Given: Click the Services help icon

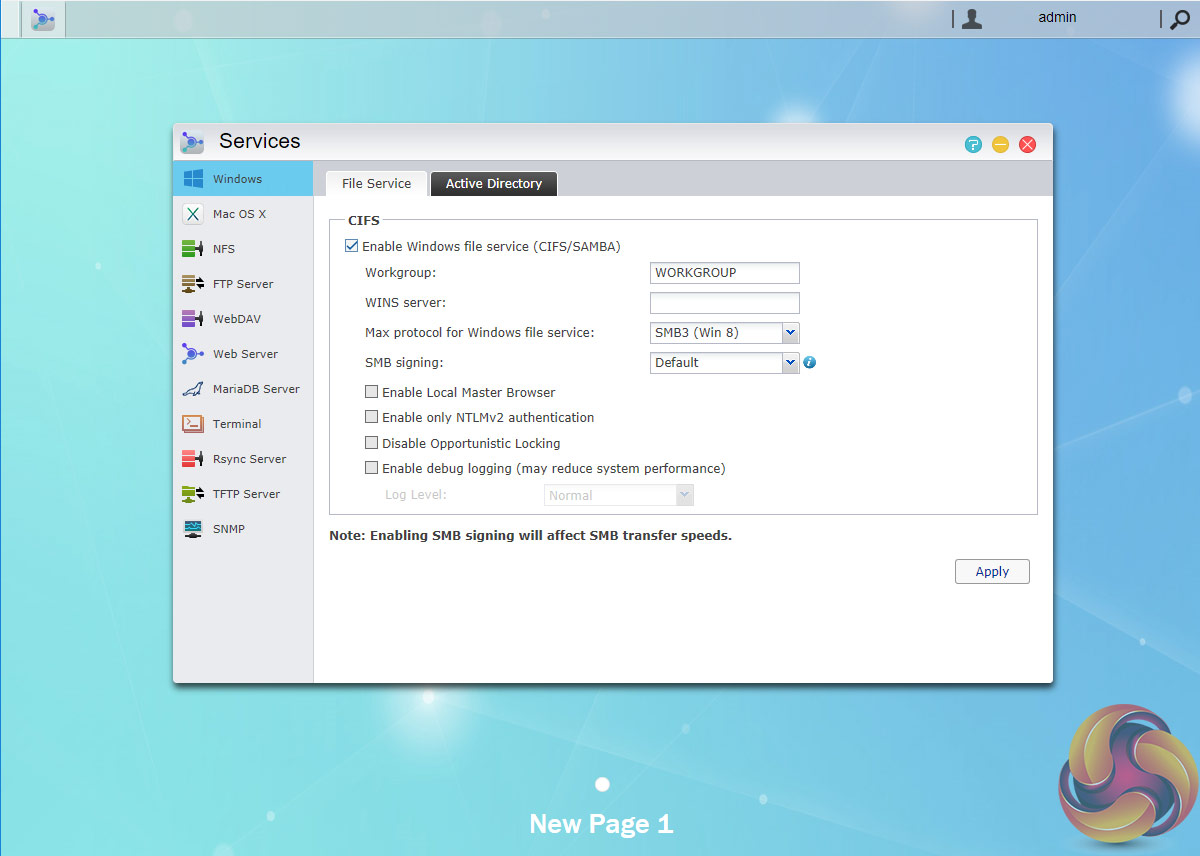Looking at the screenshot, I should pyautogui.click(x=973, y=145).
